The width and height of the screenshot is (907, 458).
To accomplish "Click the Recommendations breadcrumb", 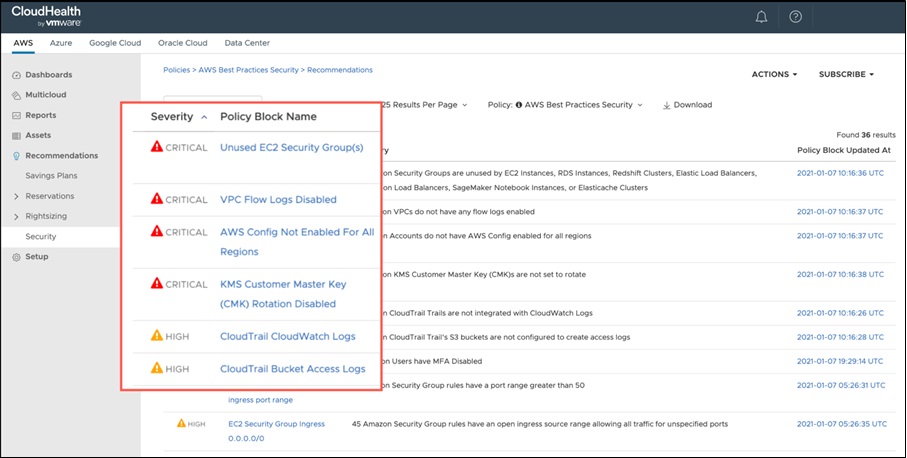I will pyautogui.click(x=340, y=70).
